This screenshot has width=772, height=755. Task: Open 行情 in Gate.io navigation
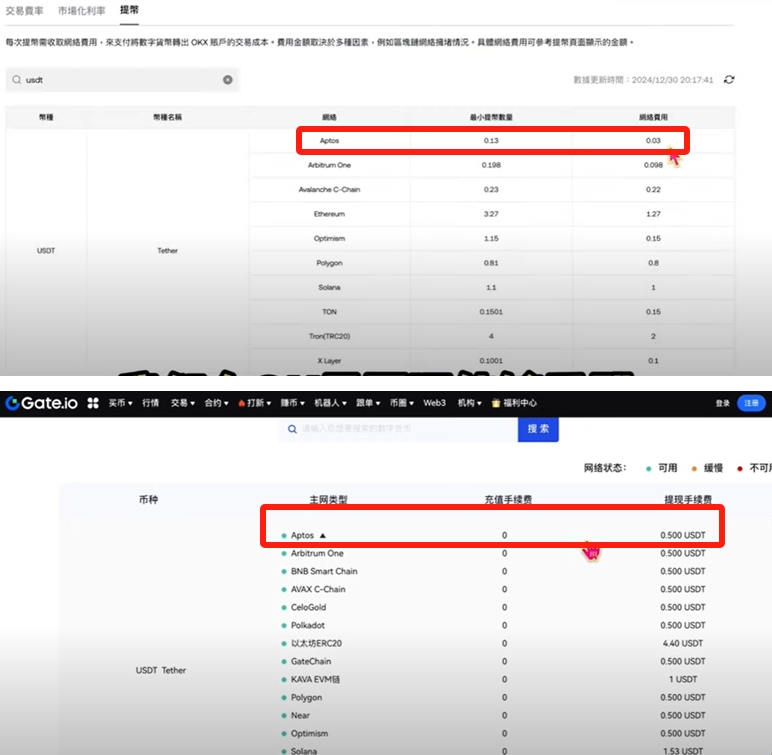[x=151, y=403]
